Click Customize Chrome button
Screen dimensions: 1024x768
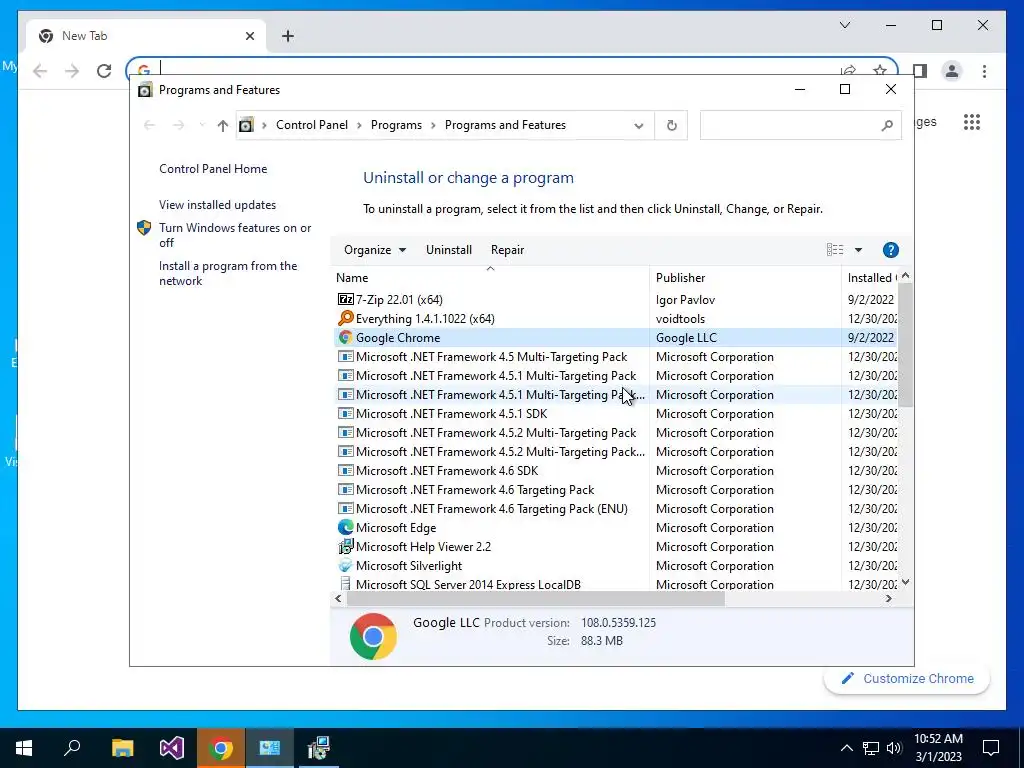tap(907, 679)
